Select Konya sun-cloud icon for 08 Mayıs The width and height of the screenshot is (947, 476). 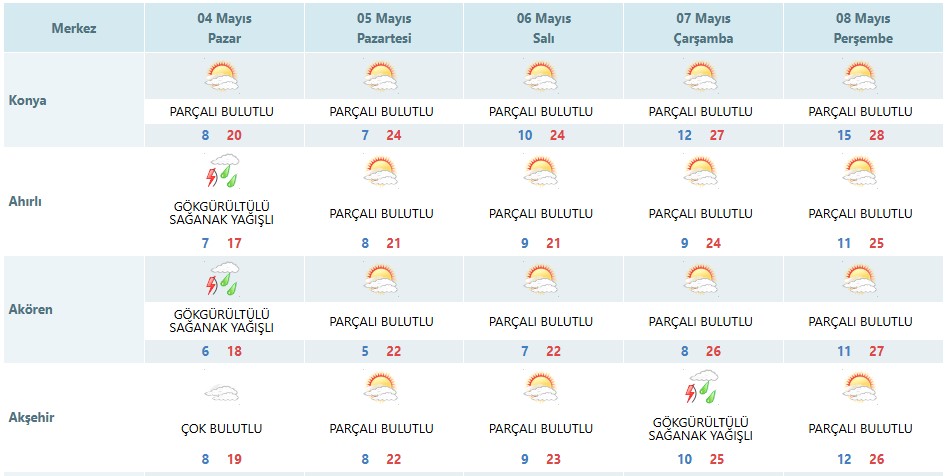tap(860, 76)
